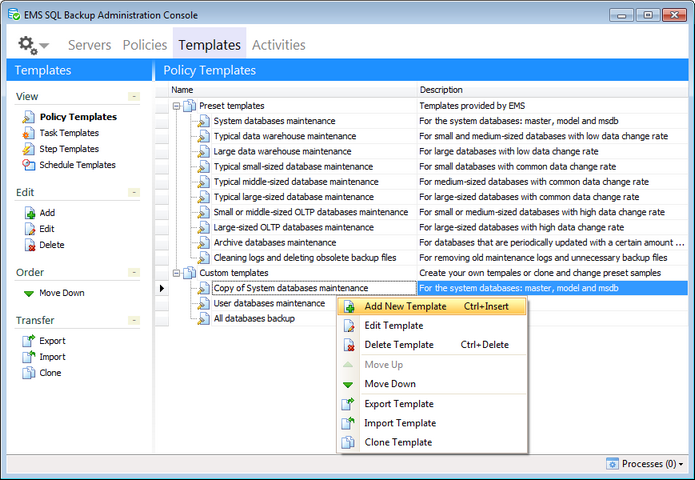This screenshot has width=695, height=480.
Task: Click icon beside All databases backup
Action: (204, 319)
